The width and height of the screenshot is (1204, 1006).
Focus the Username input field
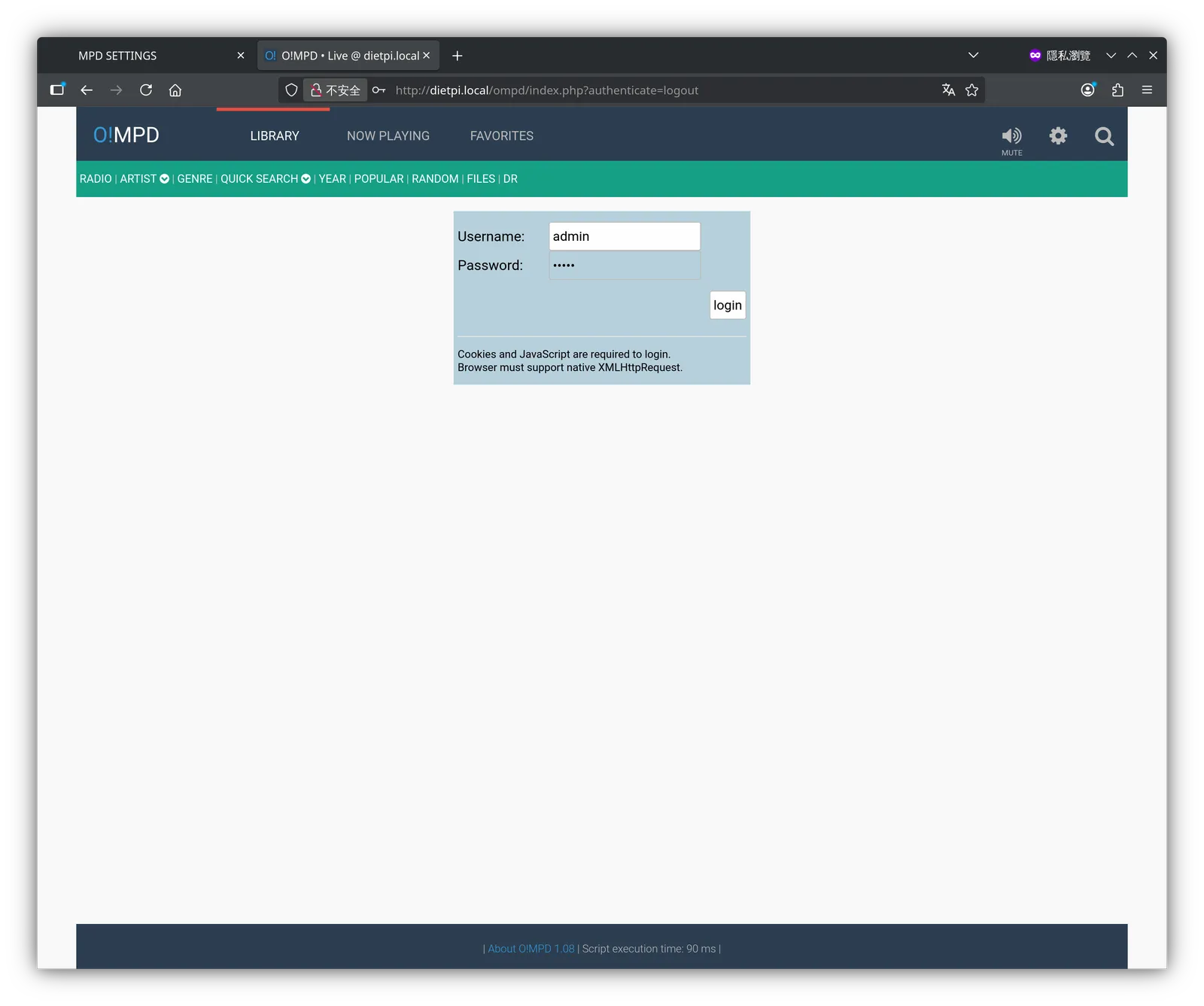tap(625, 236)
